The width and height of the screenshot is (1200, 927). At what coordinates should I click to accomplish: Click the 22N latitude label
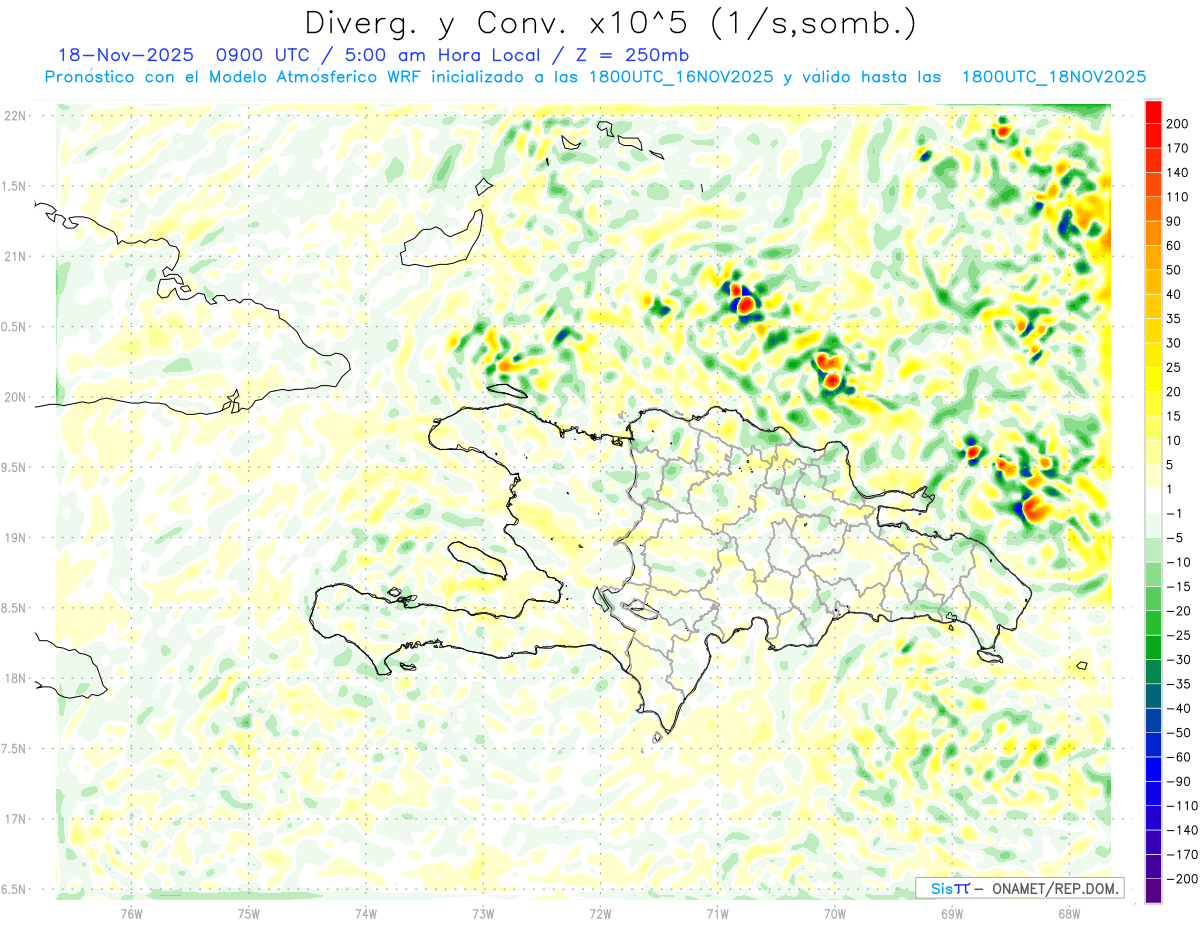click(x=14, y=116)
